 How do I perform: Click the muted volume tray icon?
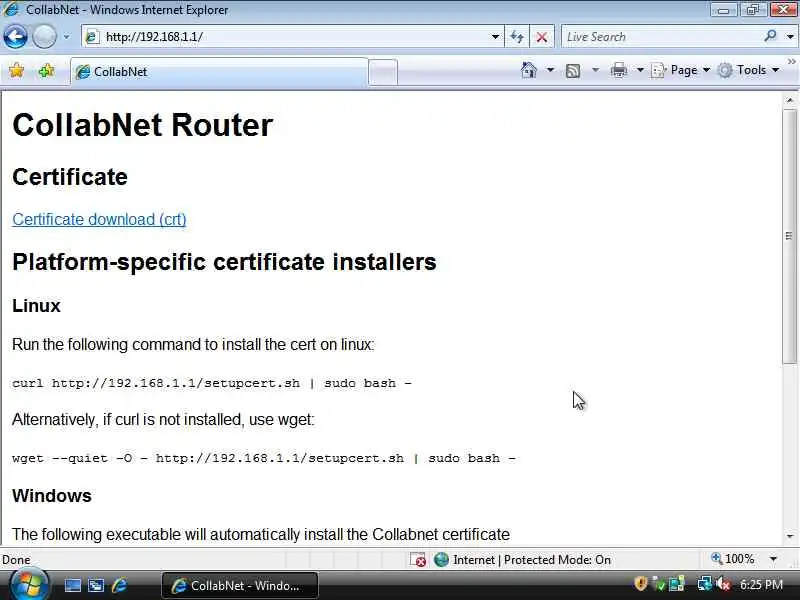coord(723,583)
